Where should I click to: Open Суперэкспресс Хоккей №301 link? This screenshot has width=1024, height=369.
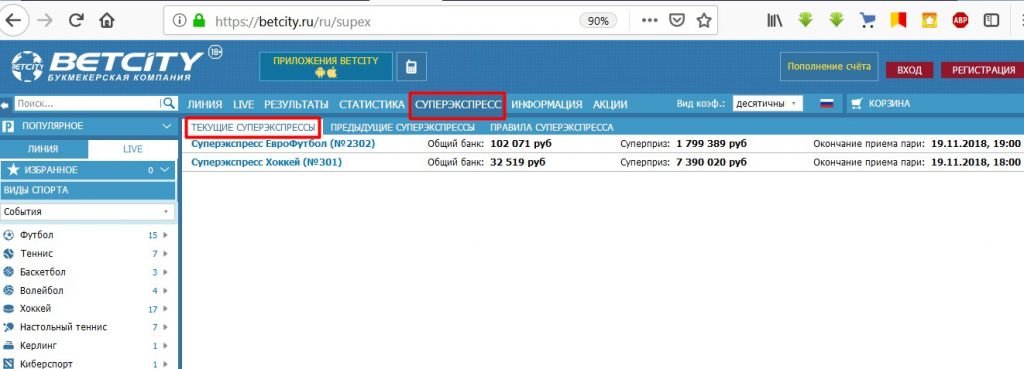tap(266, 162)
